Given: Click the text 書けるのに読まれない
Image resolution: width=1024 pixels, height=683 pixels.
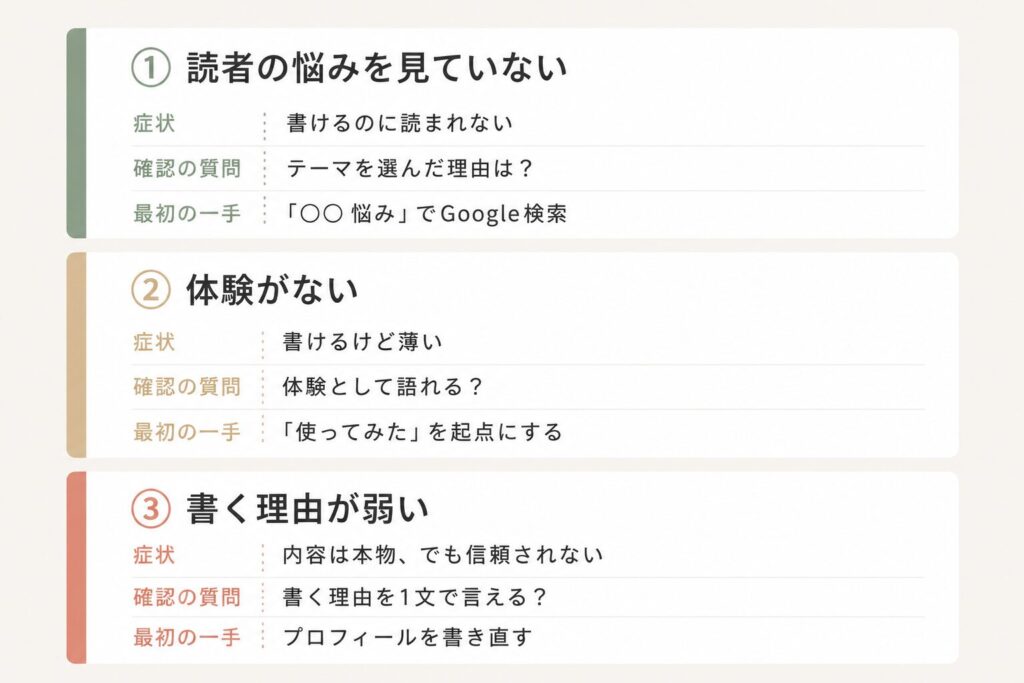Looking at the screenshot, I should click(x=400, y=123).
